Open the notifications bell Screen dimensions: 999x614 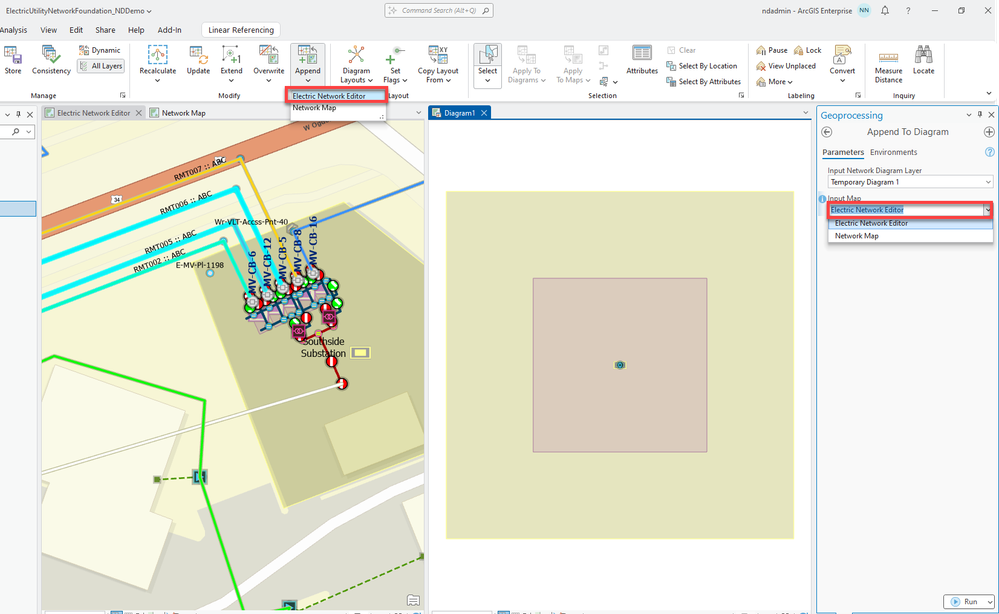click(x=885, y=11)
